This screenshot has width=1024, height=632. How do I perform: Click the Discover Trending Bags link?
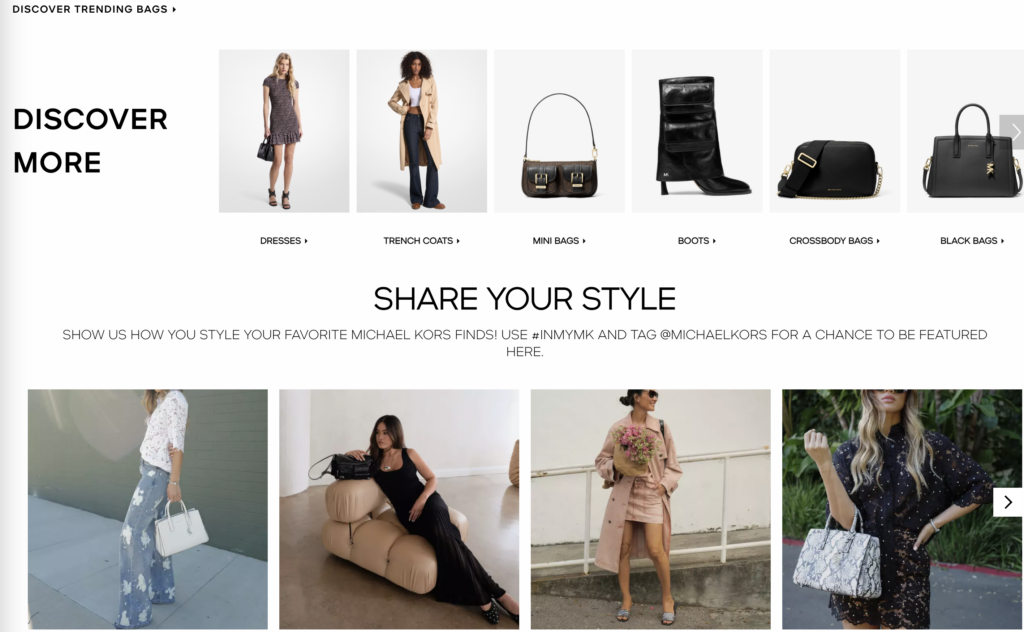pos(94,9)
